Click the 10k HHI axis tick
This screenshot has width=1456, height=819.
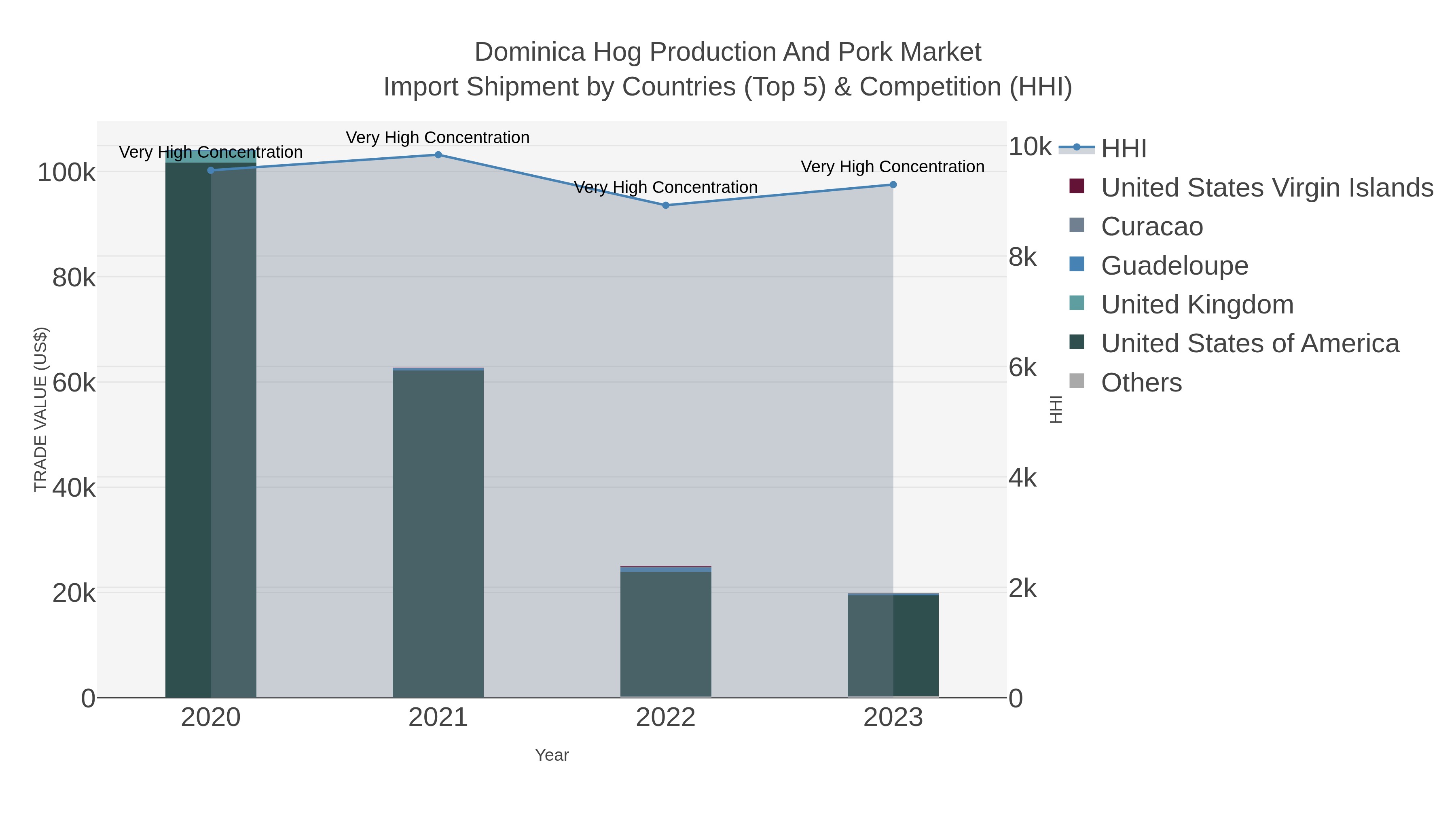1030,146
